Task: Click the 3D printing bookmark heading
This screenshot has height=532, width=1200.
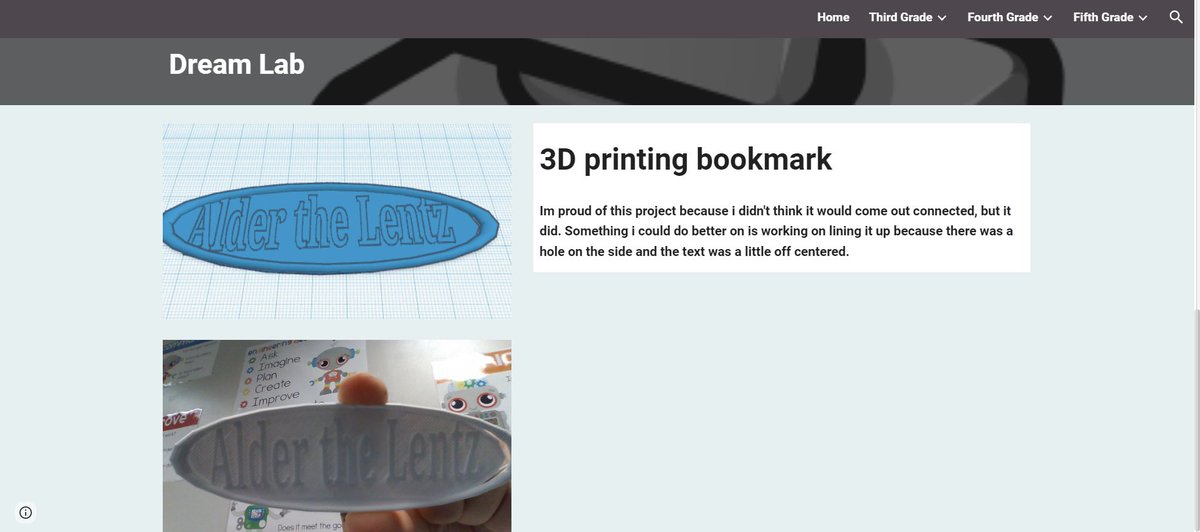Action: (686, 159)
